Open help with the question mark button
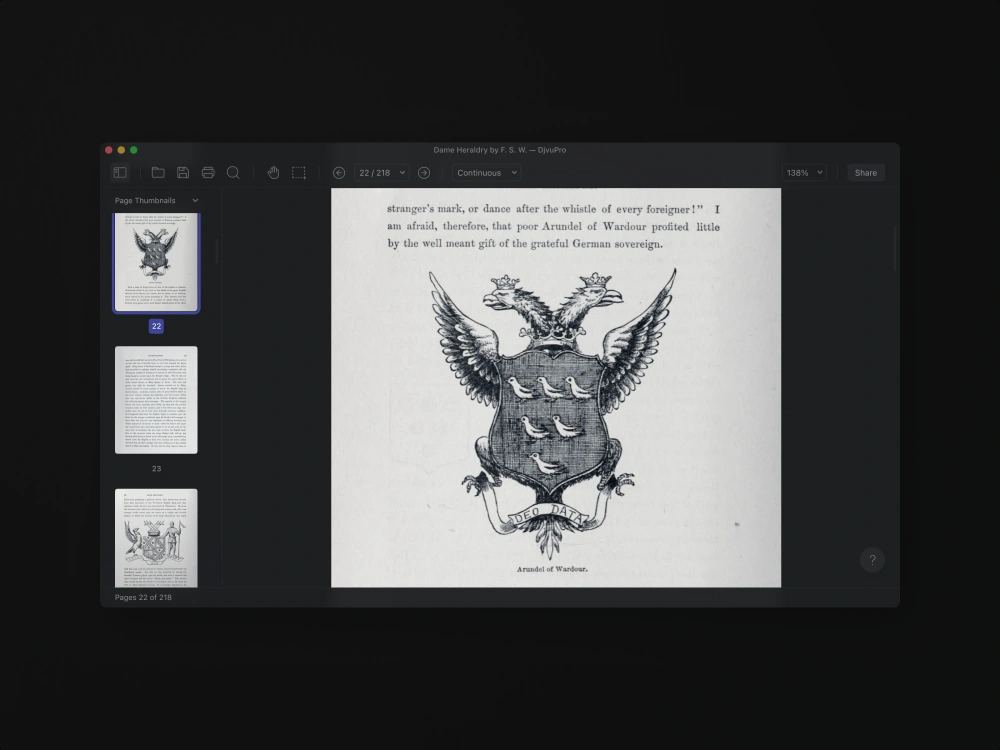 click(x=872, y=560)
